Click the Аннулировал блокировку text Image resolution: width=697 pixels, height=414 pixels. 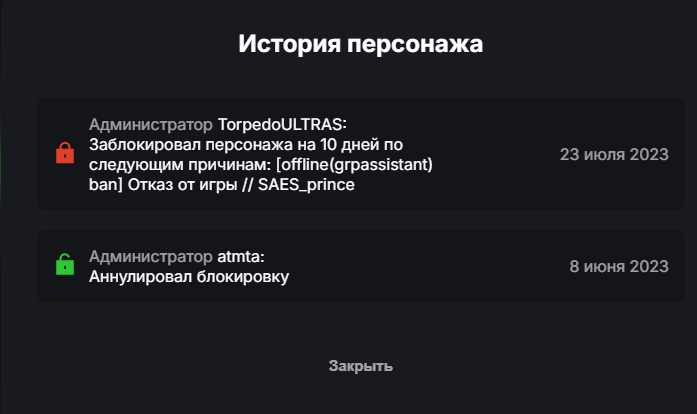pos(189,277)
